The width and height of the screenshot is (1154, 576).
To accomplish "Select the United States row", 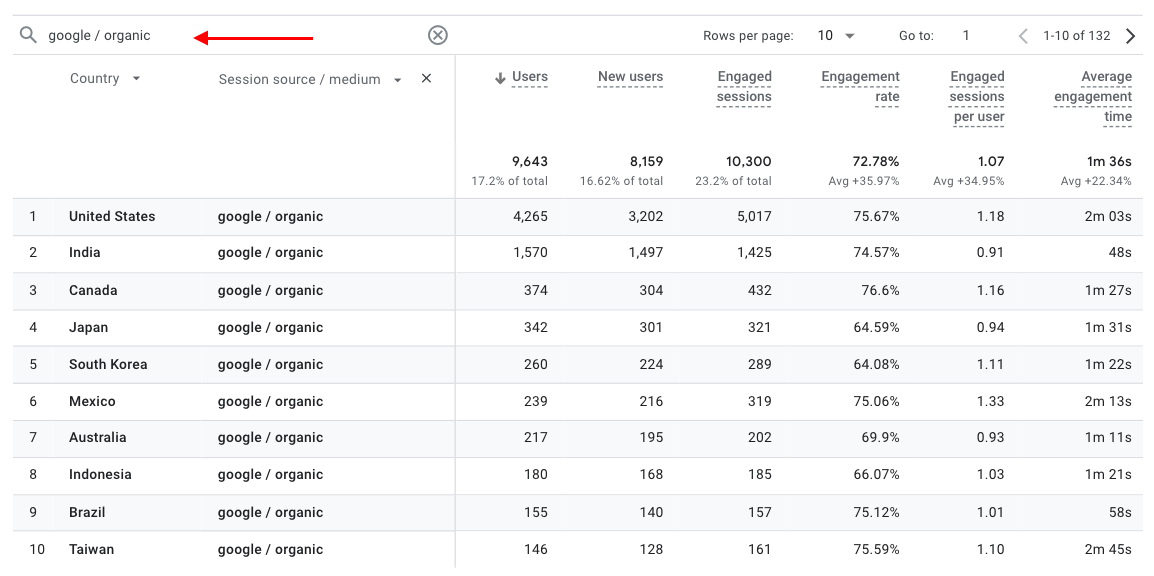I will [112, 217].
